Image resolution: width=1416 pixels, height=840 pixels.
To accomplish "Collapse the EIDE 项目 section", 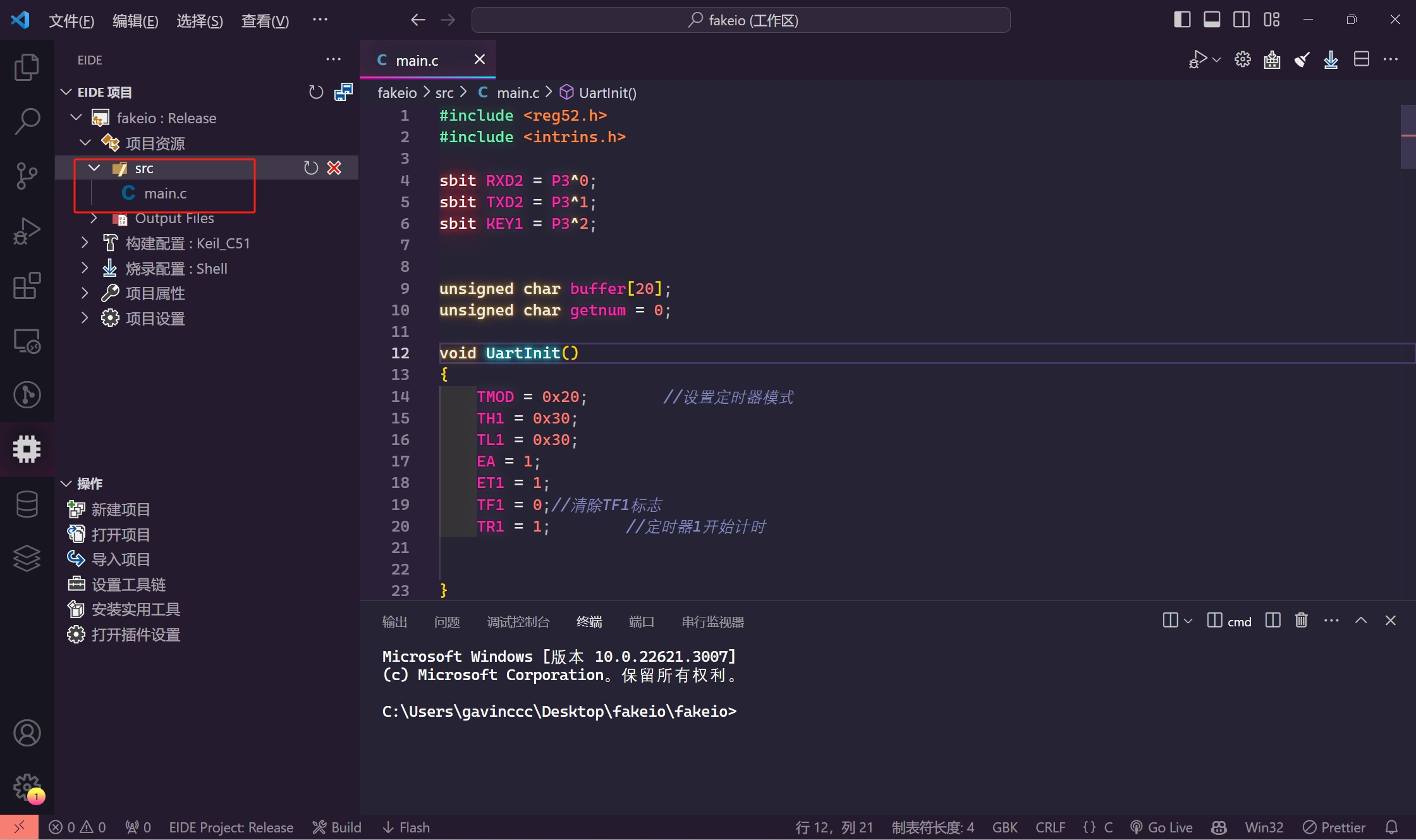I will tap(66, 92).
